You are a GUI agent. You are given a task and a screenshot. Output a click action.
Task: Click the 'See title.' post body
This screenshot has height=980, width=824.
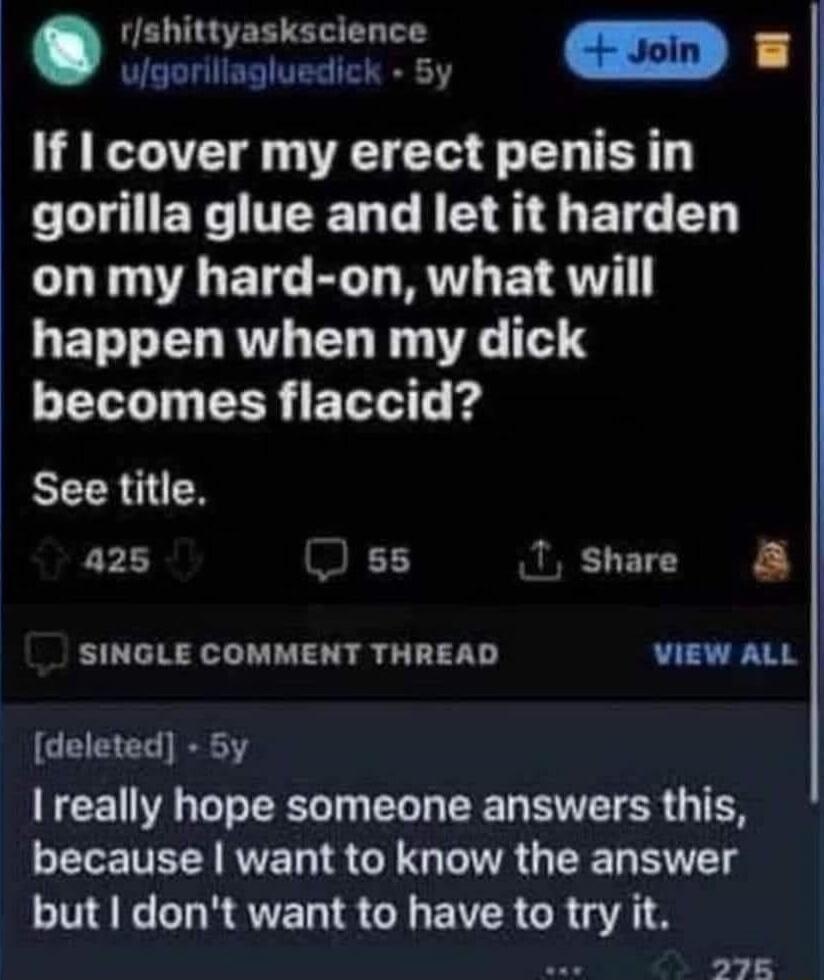(x=119, y=489)
